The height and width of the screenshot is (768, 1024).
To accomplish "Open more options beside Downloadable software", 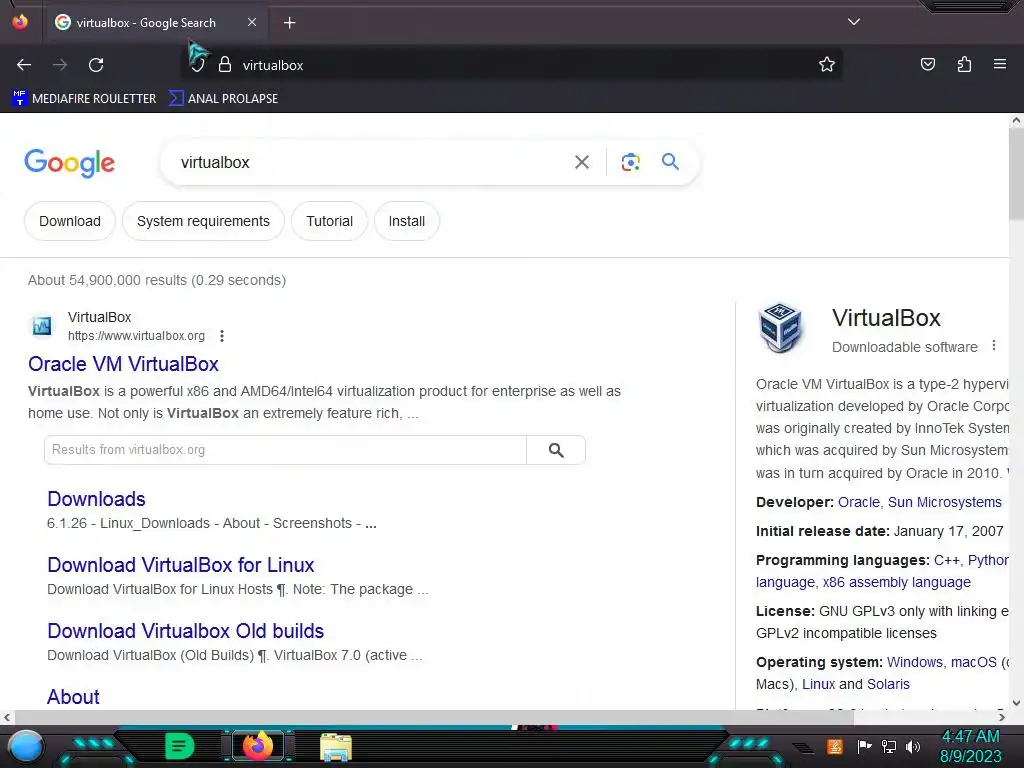I will pos(994,345).
